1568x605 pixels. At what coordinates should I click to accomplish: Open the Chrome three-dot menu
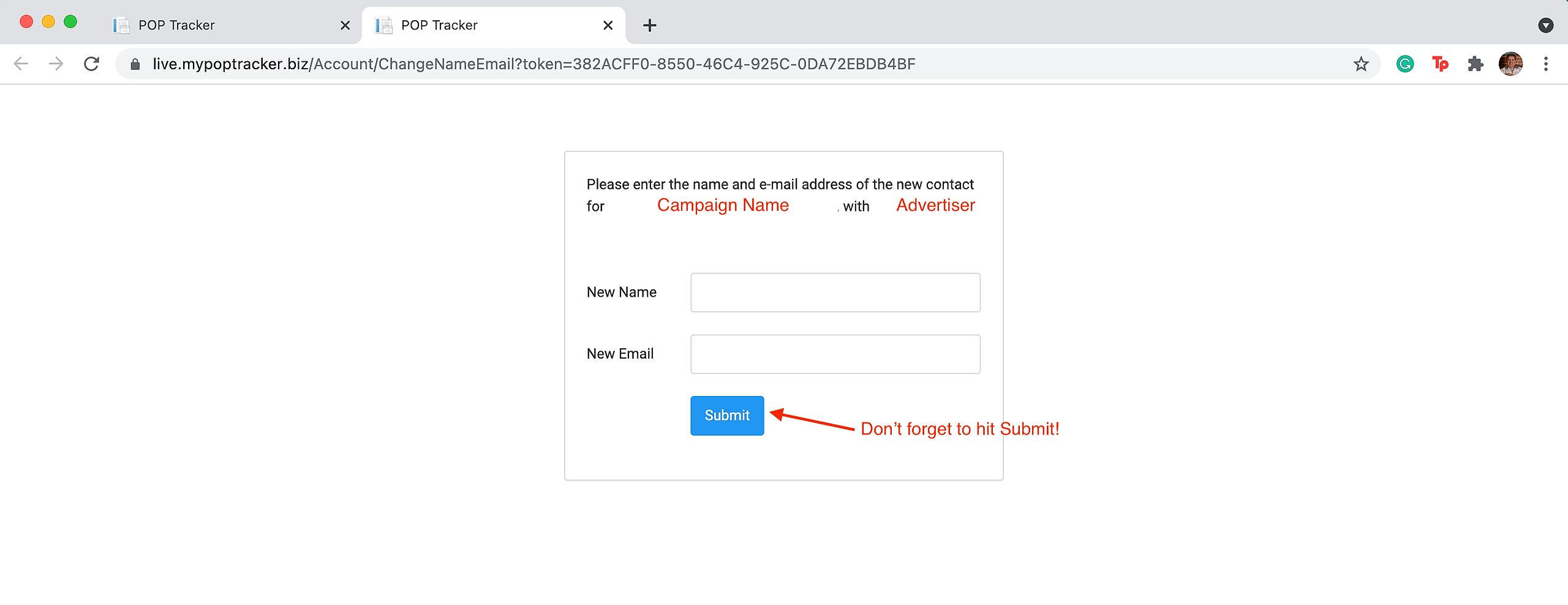click(x=1546, y=64)
